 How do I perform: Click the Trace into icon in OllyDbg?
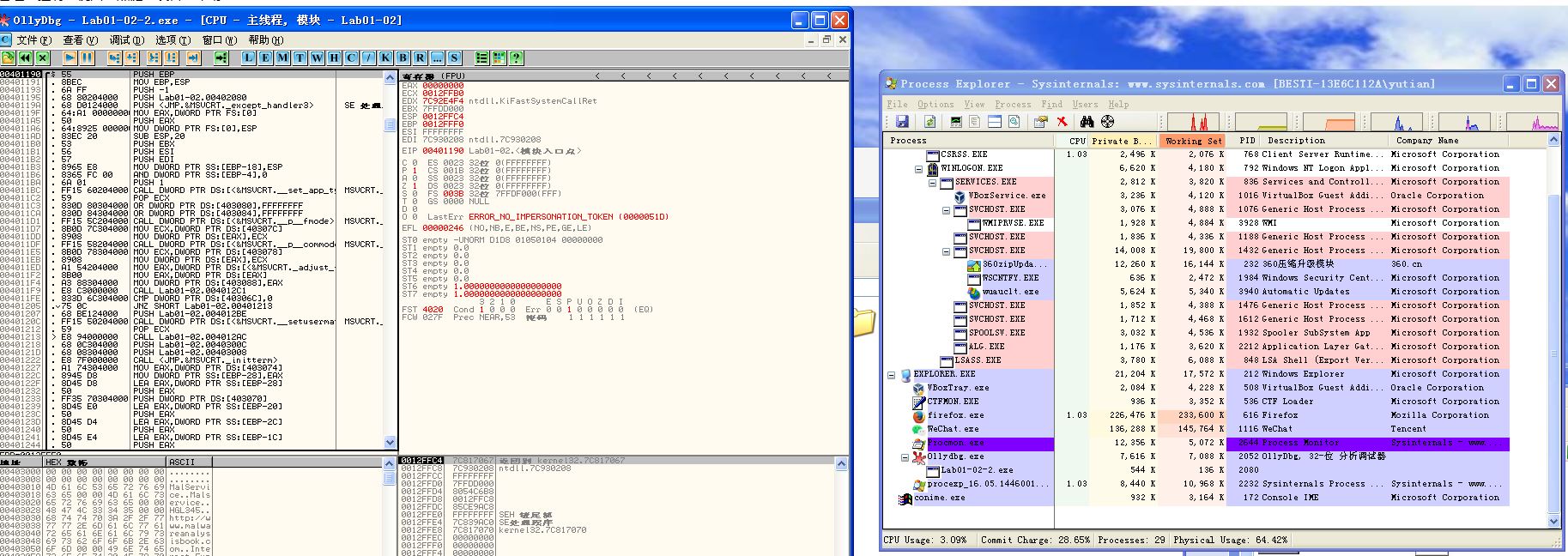[154, 57]
